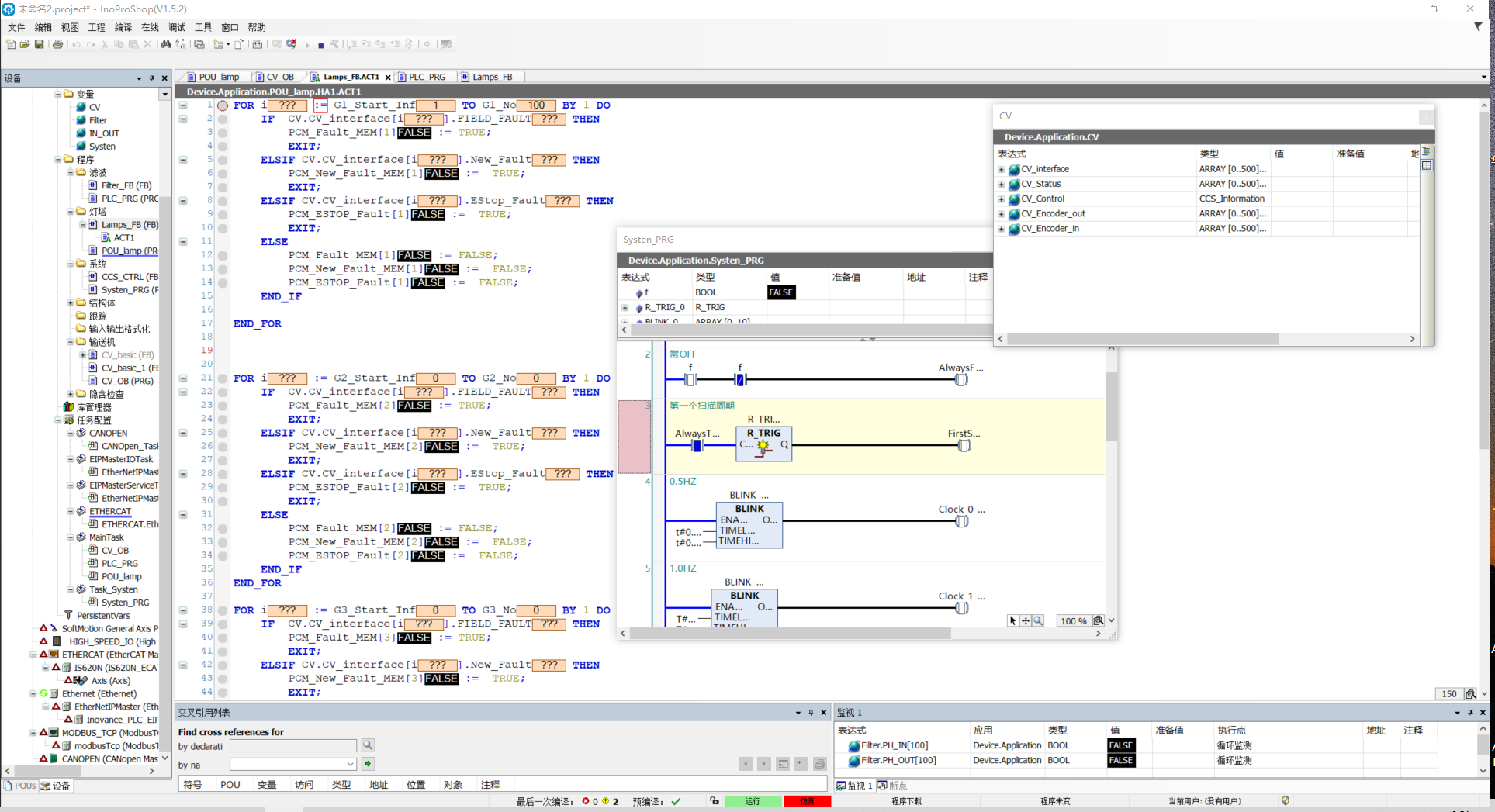The width and height of the screenshot is (1495, 812).
Task: Click the previous arrow button in cross reference panel
Action: coord(746,764)
